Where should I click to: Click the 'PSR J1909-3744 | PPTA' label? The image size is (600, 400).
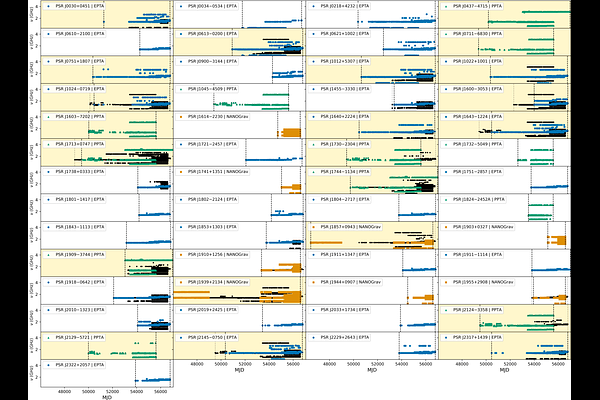(80, 255)
